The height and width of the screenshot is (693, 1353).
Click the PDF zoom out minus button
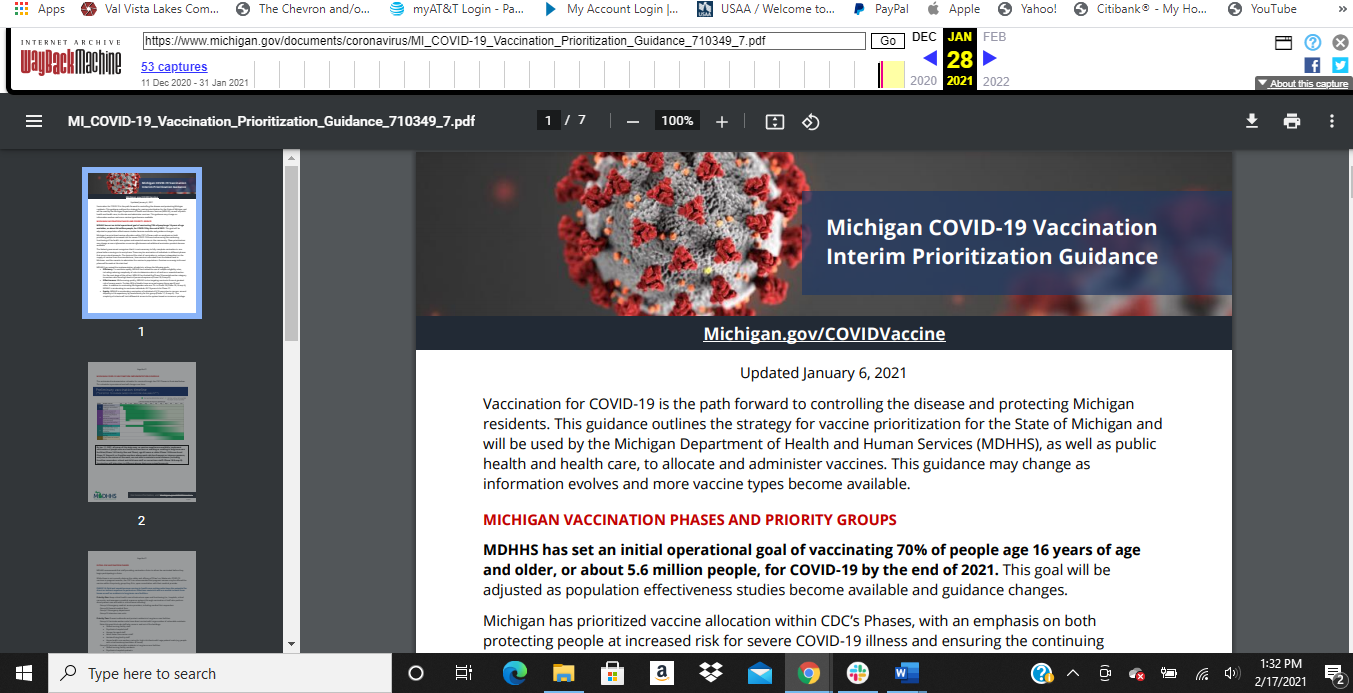[632, 121]
